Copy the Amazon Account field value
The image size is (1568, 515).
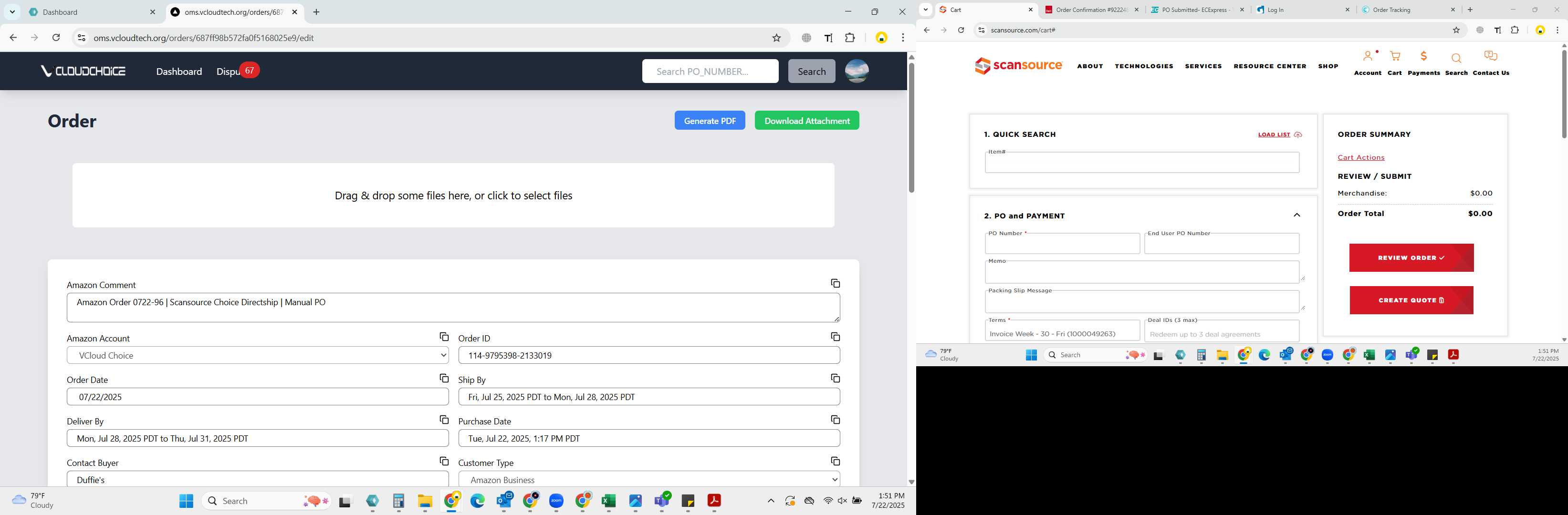coord(444,337)
